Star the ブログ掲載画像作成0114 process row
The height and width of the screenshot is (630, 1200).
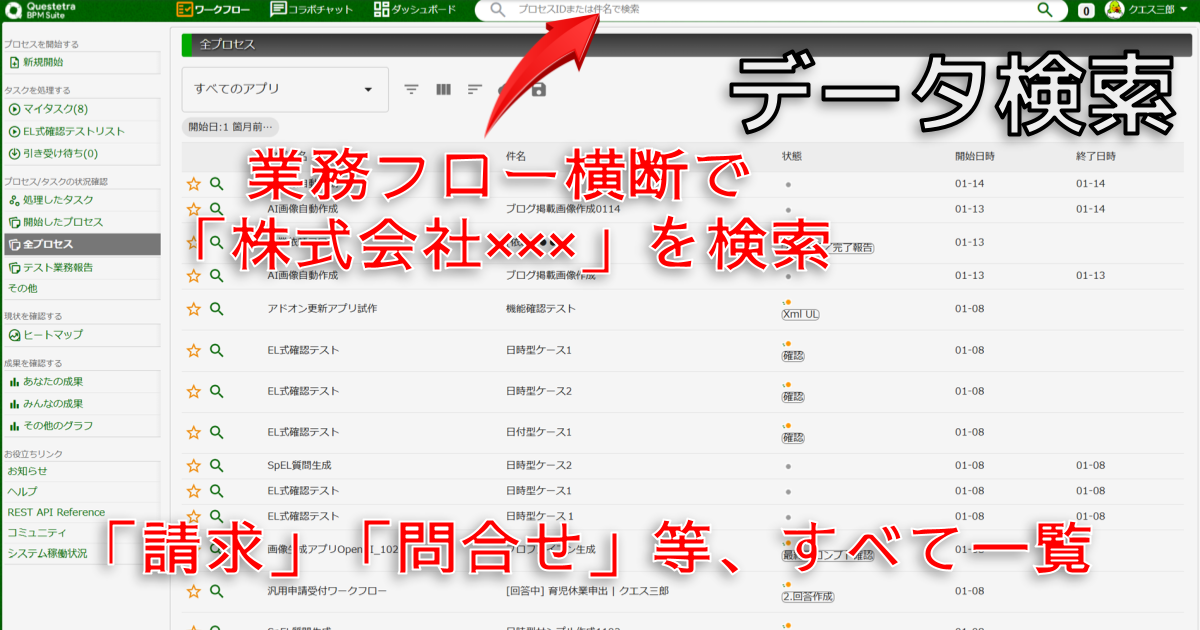(x=194, y=209)
